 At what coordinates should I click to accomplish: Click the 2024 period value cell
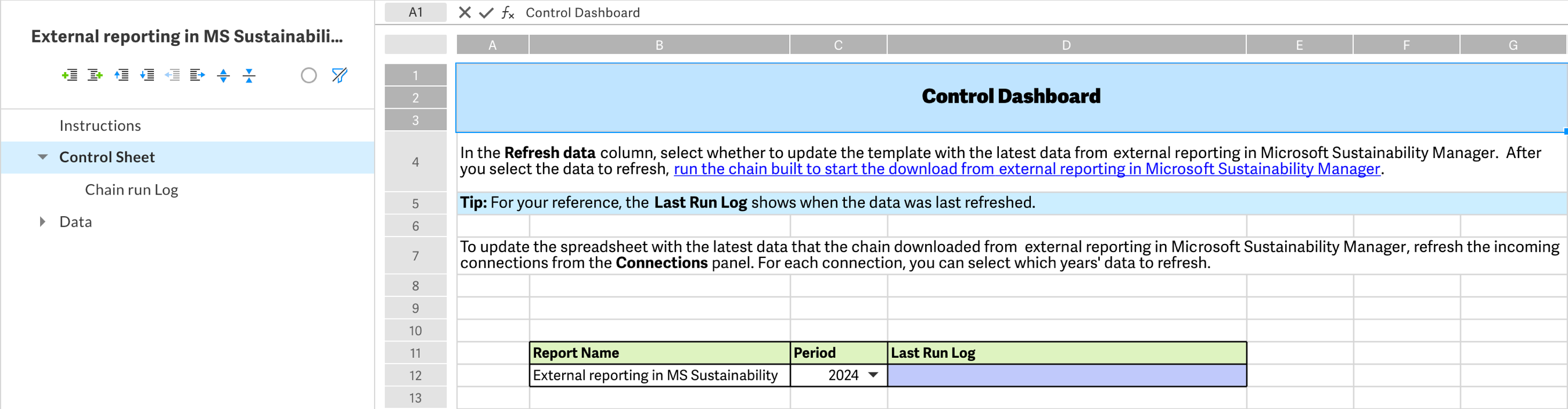point(839,375)
